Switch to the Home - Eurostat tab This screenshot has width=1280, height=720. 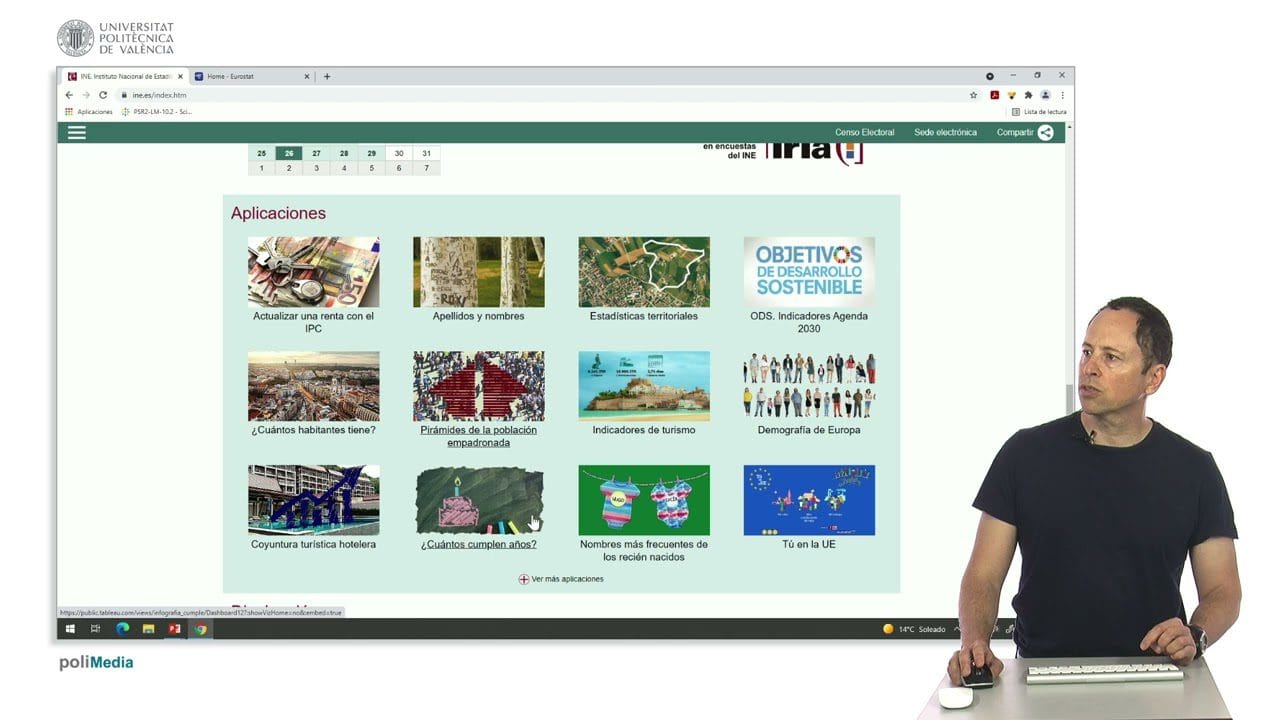coord(253,76)
